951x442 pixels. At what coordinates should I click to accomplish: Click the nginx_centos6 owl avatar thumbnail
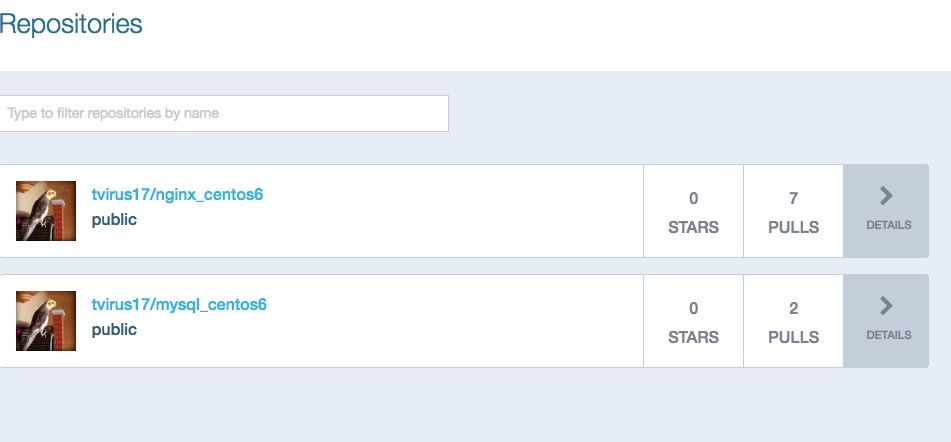point(46,211)
